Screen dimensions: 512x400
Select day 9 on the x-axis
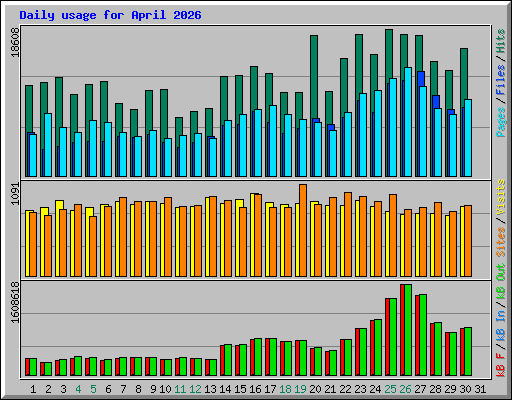point(153,389)
